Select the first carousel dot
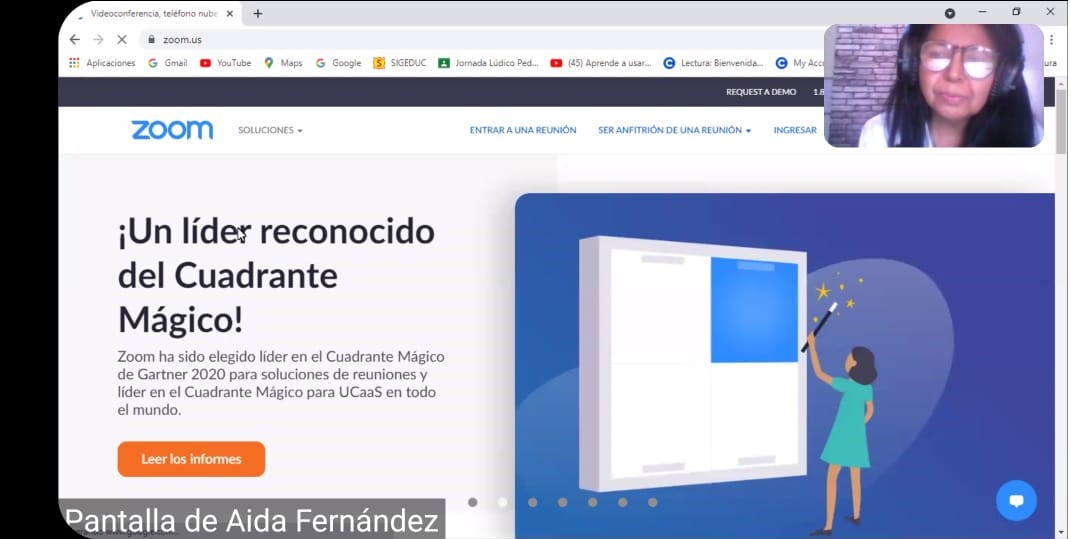 click(x=473, y=502)
